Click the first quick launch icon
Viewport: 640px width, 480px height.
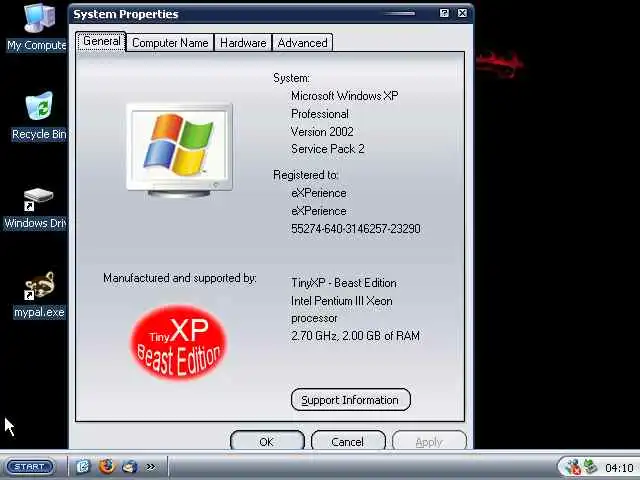83,466
